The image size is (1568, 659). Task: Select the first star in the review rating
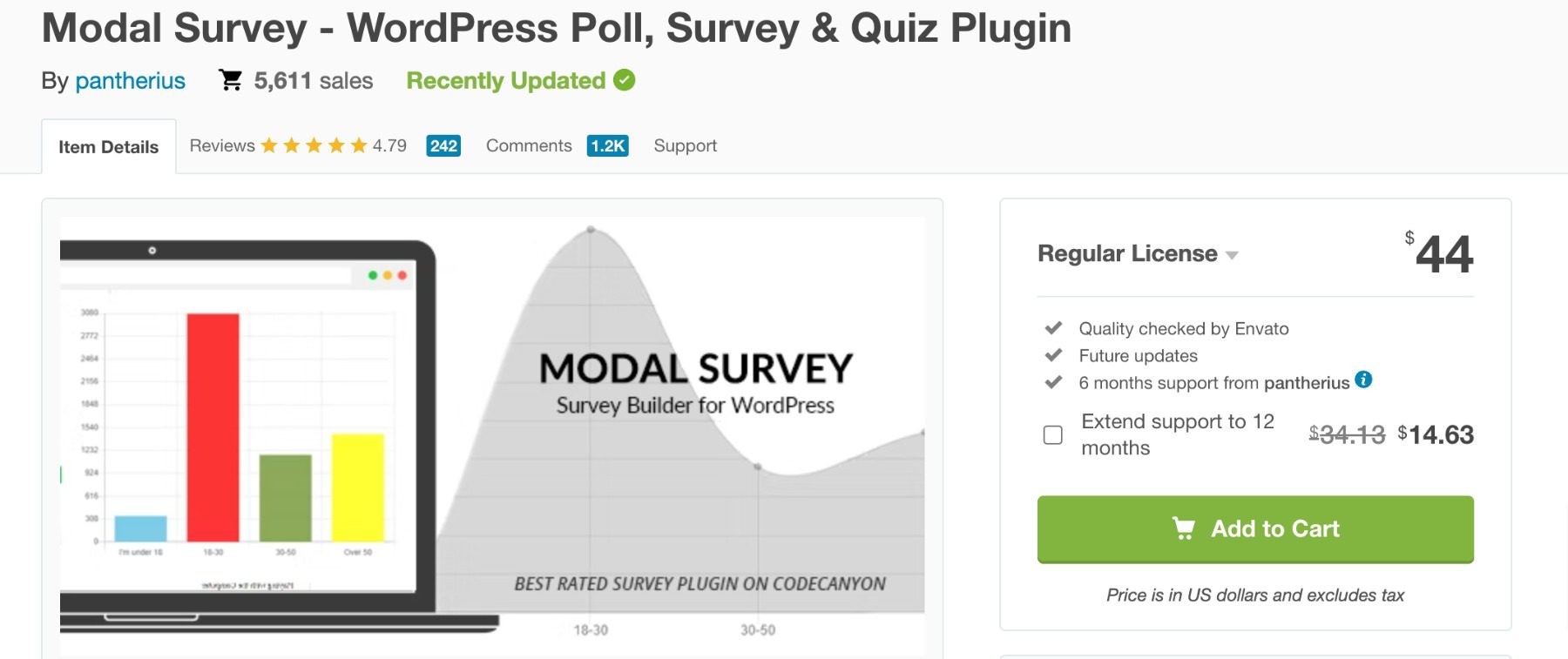(270, 145)
